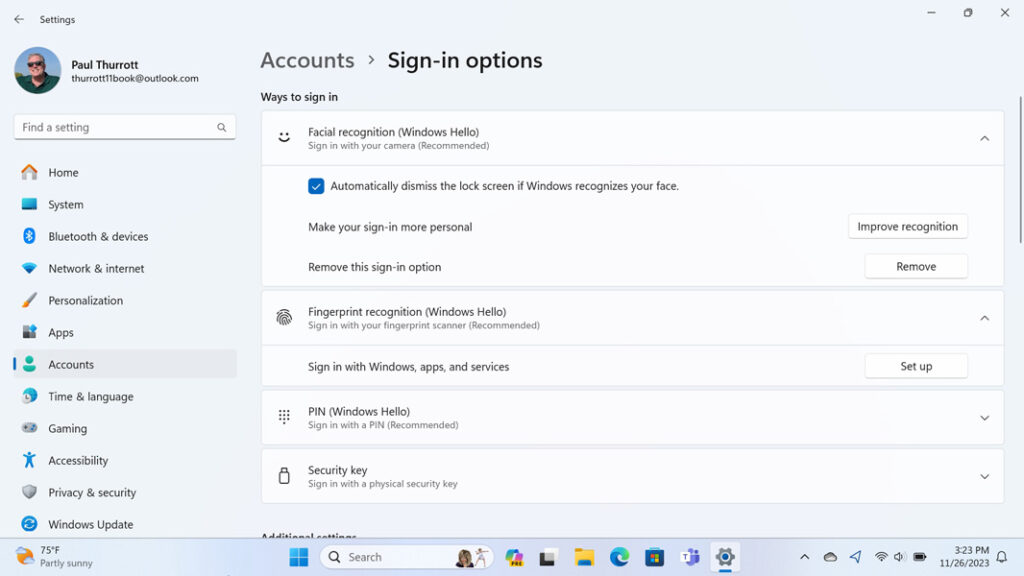This screenshot has width=1024, height=576.
Task: Open Microsoft Store from the taskbar
Action: pos(654,556)
